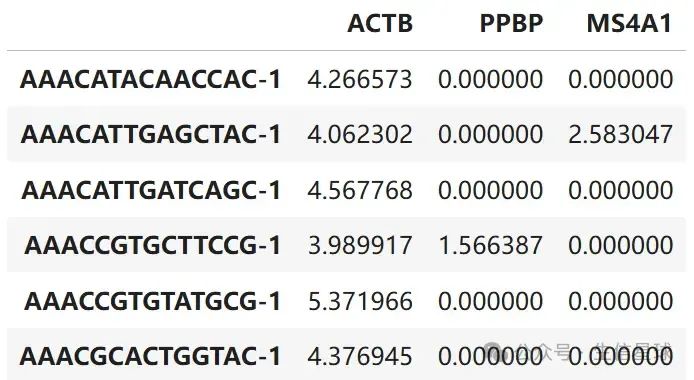Click the MS4A1 column header
694x380 pixels.
629,23
